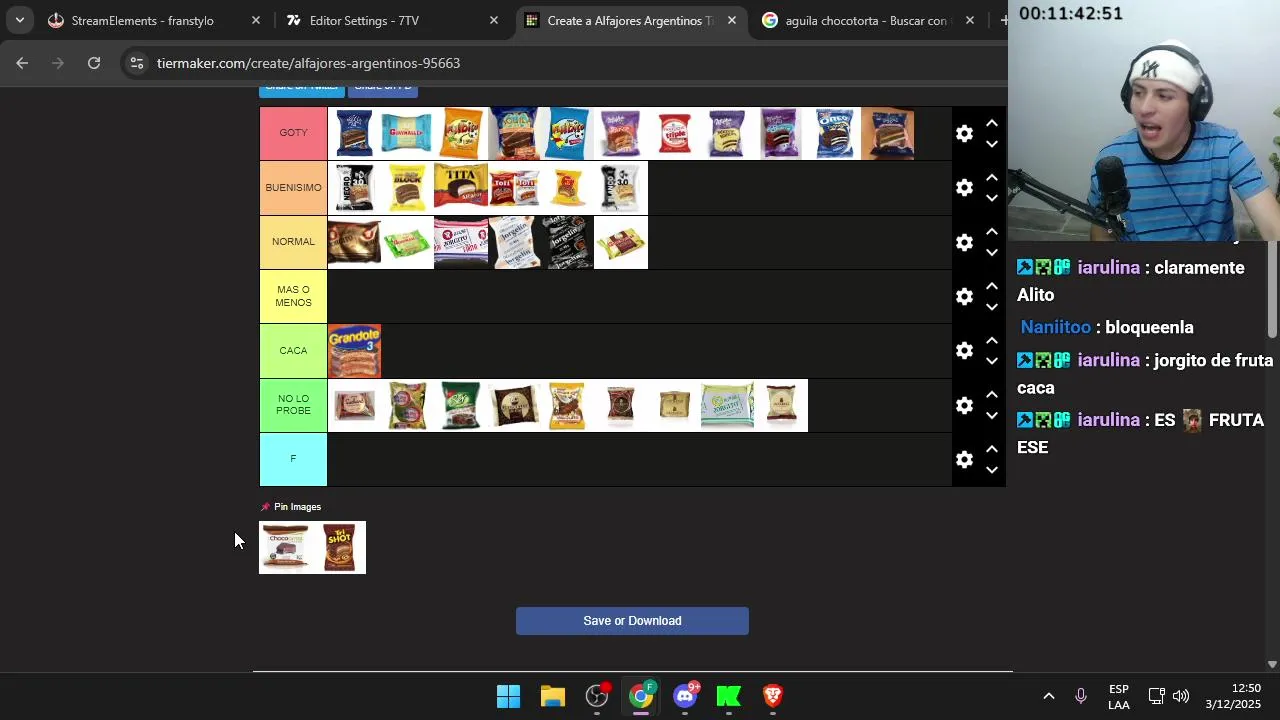
Task: Open clock showing 12:50 3/12/2025
Action: coord(1233,696)
